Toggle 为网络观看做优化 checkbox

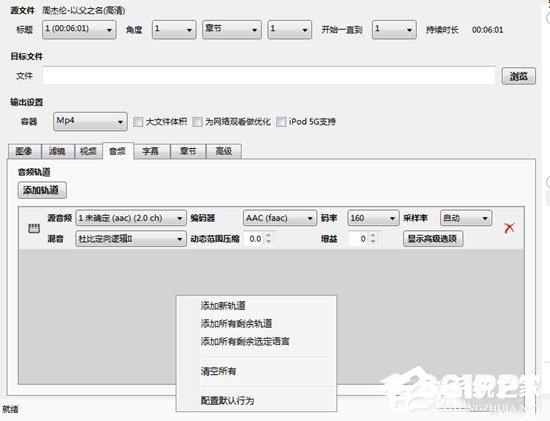coord(197,122)
